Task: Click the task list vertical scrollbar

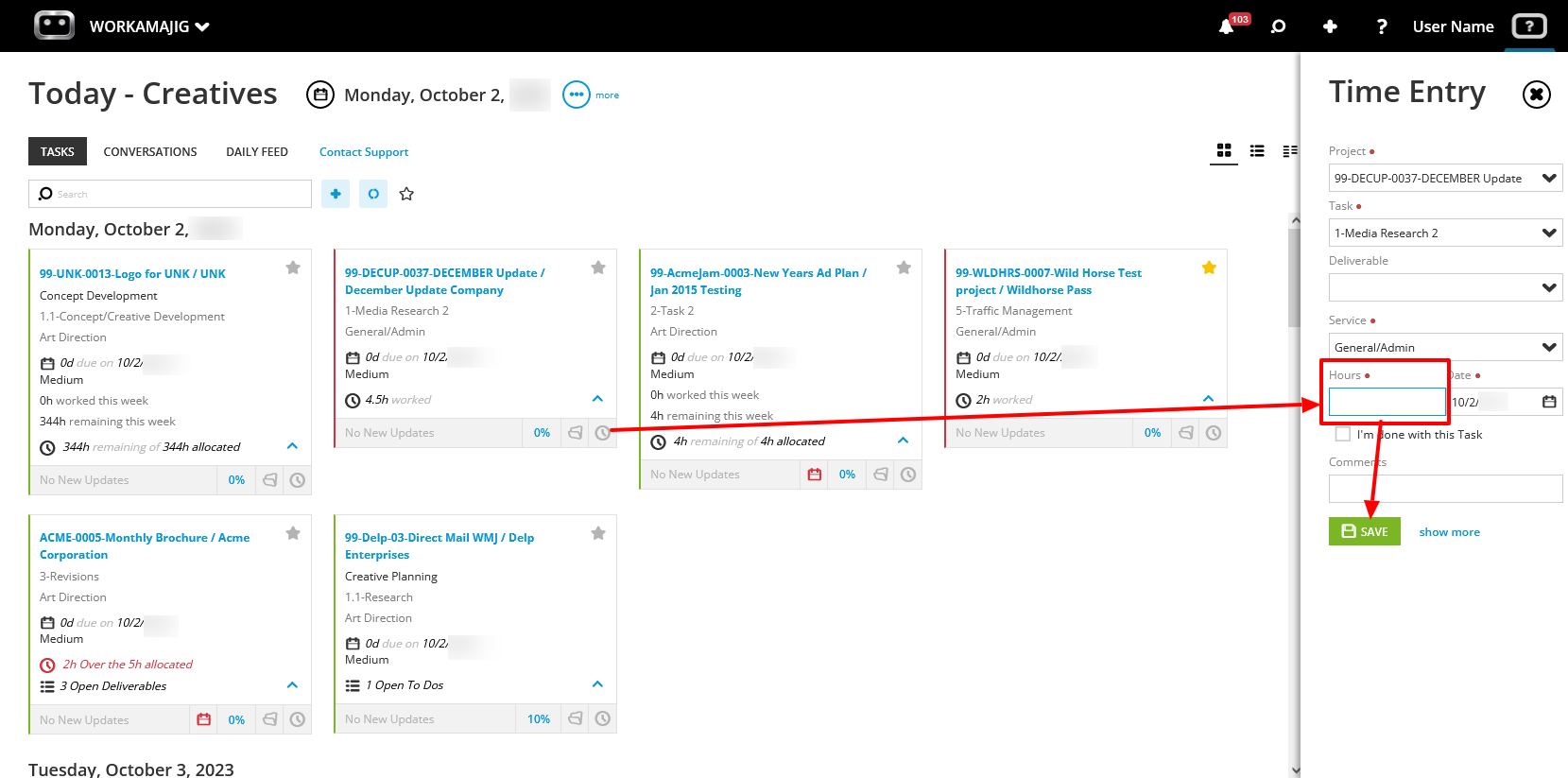Action: pos(1295,277)
